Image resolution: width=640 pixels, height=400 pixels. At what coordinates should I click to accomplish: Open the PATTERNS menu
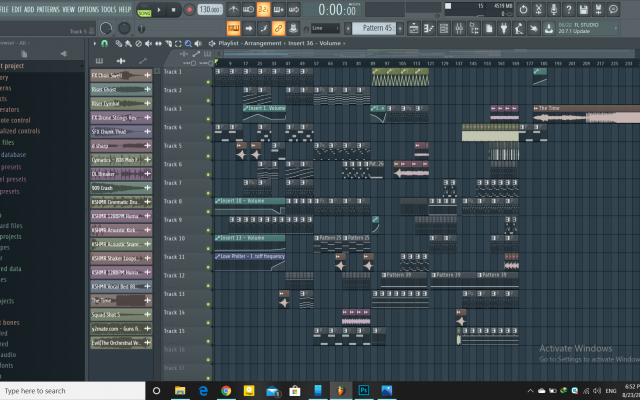coord(48,9)
